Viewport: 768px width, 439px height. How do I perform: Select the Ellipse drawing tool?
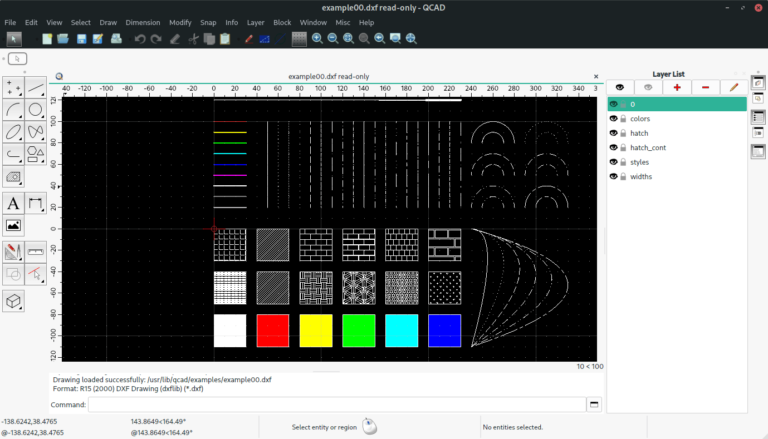pos(13,131)
